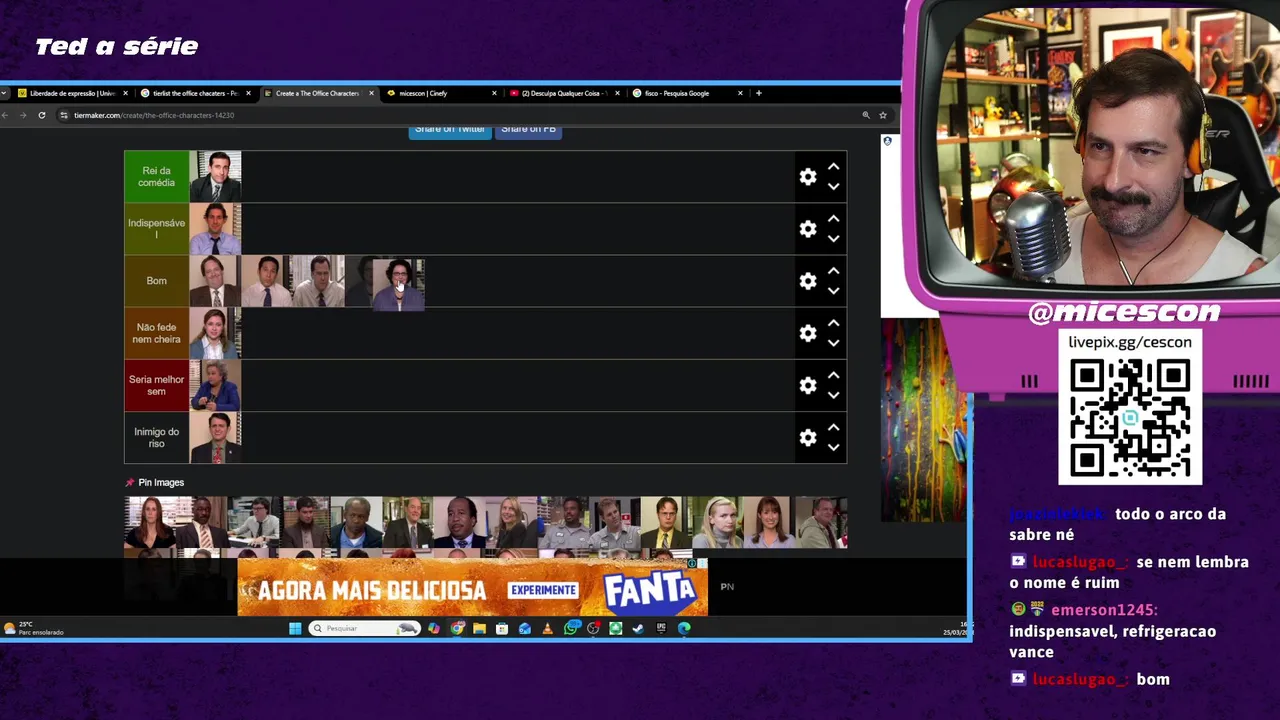Click the olive Indispensável tier label
The height and width of the screenshot is (720, 1280).
click(157, 229)
